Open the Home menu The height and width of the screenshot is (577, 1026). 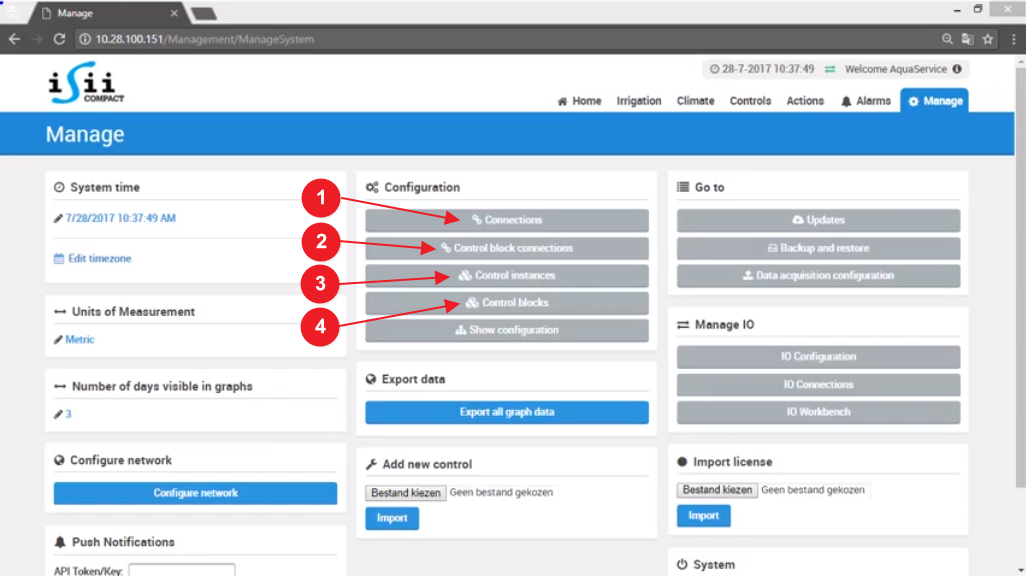(x=579, y=101)
